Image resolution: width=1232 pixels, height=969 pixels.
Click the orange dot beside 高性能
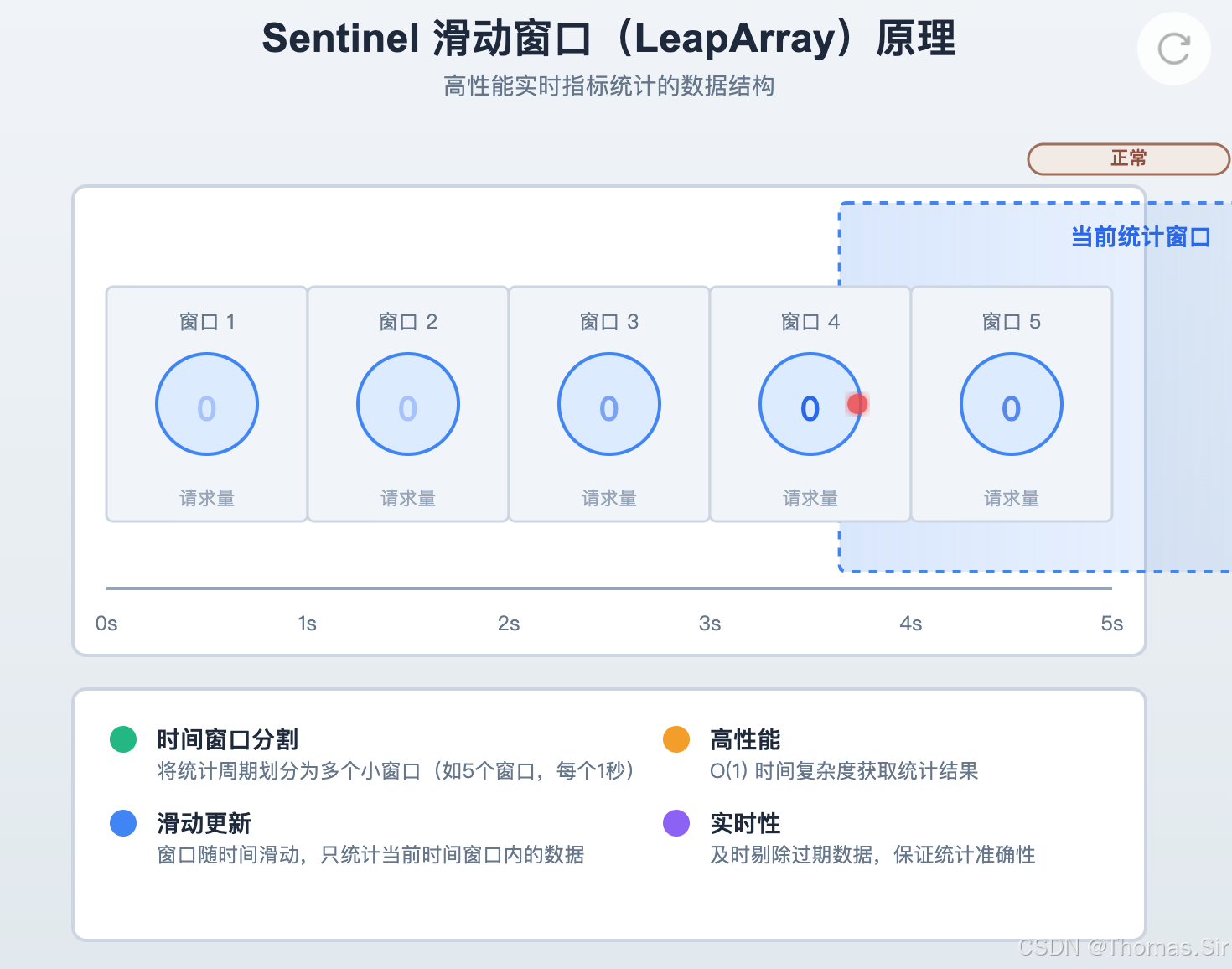(x=676, y=739)
